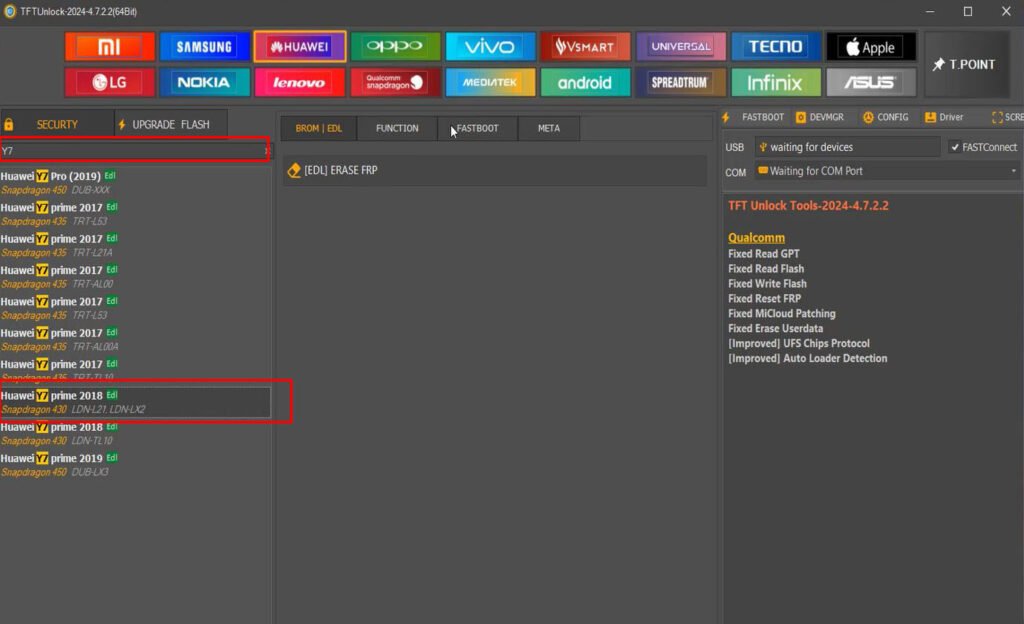
Task: Open the LG brand tile
Action: click(110, 82)
